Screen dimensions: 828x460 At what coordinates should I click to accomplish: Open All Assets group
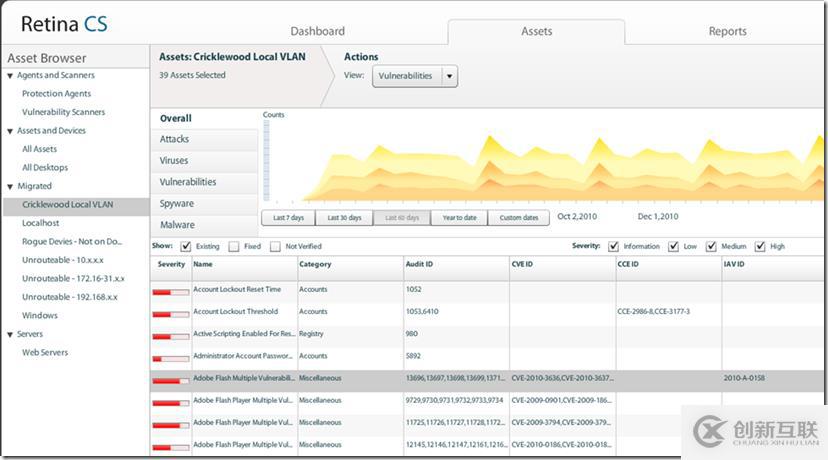tap(40, 149)
